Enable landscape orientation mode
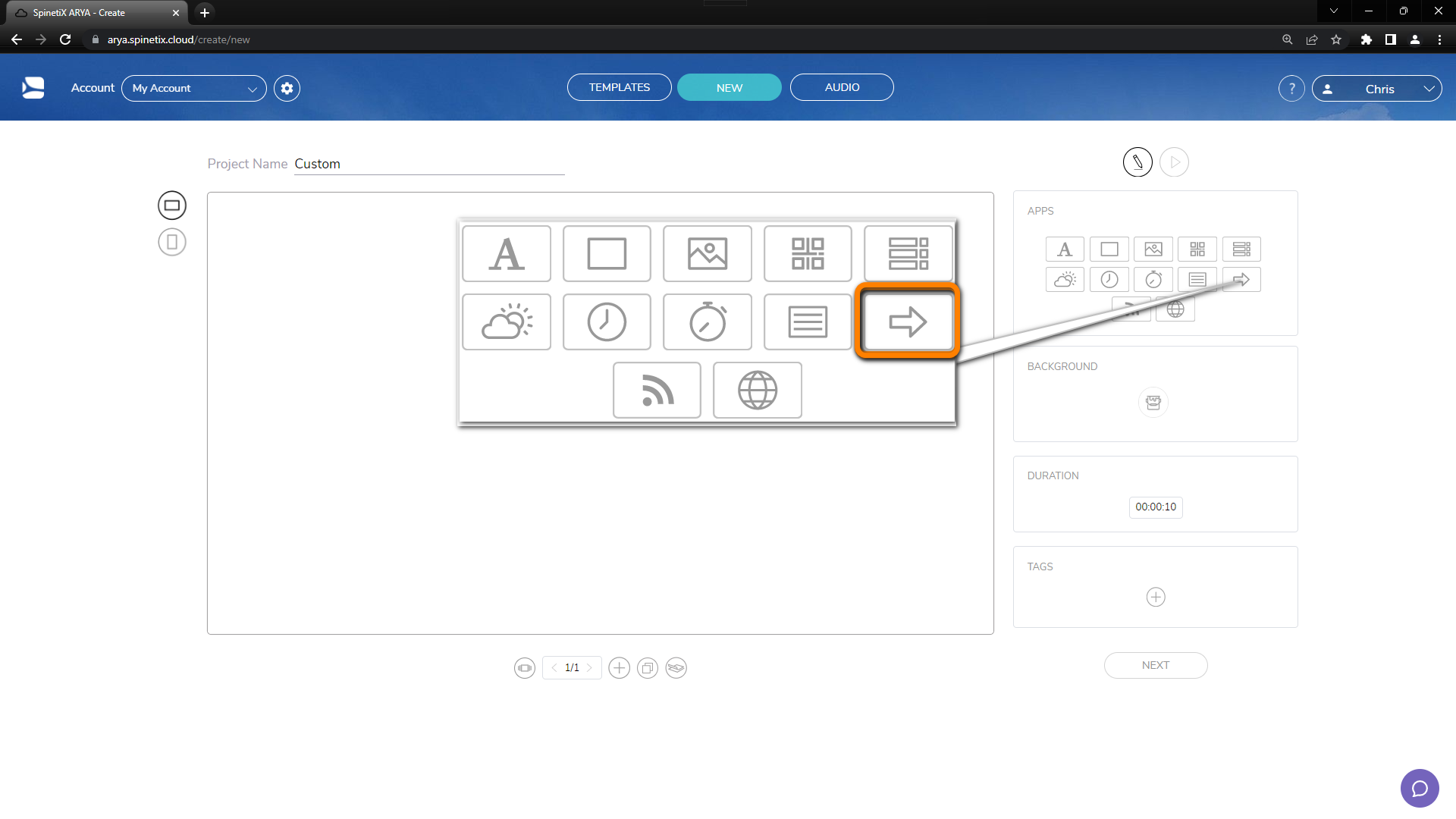1456x819 pixels. coord(171,205)
